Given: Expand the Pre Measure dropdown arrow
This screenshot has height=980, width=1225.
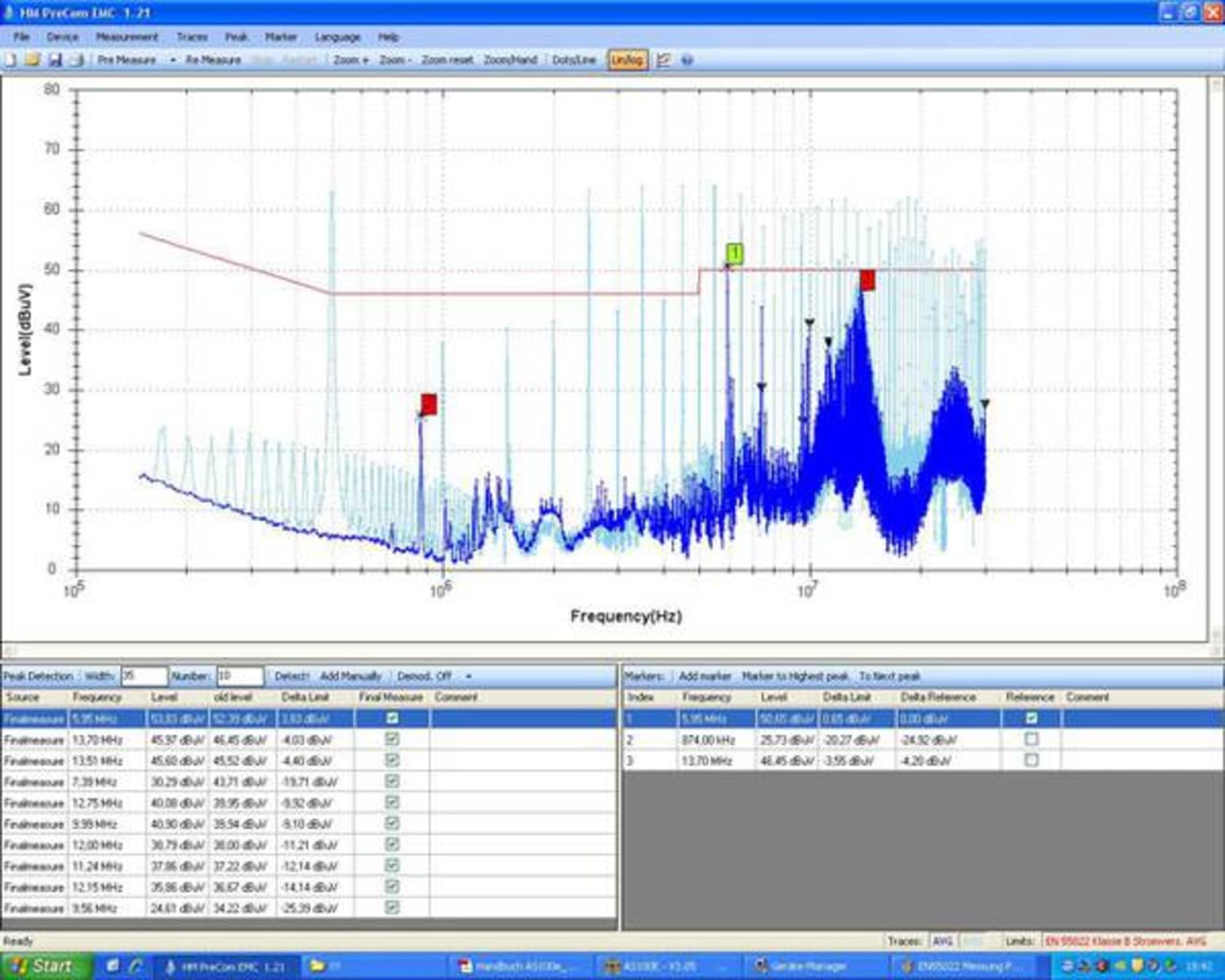Looking at the screenshot, I should 173,60.
